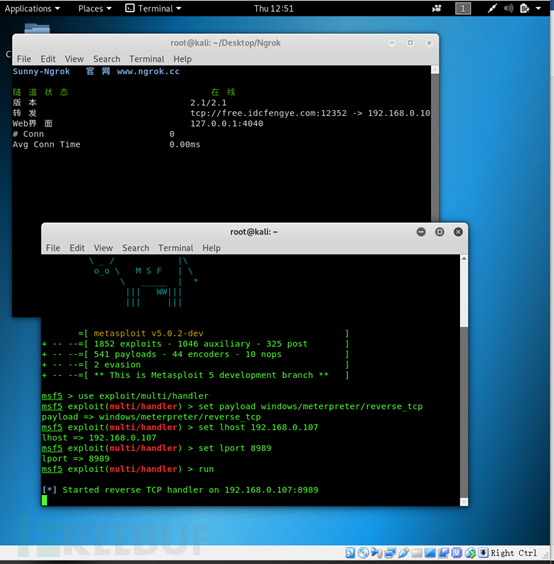Click VirtualBox keyboard capture arrow icon
The height and width of the screenshot is (564, 554).
pos(483,552)
